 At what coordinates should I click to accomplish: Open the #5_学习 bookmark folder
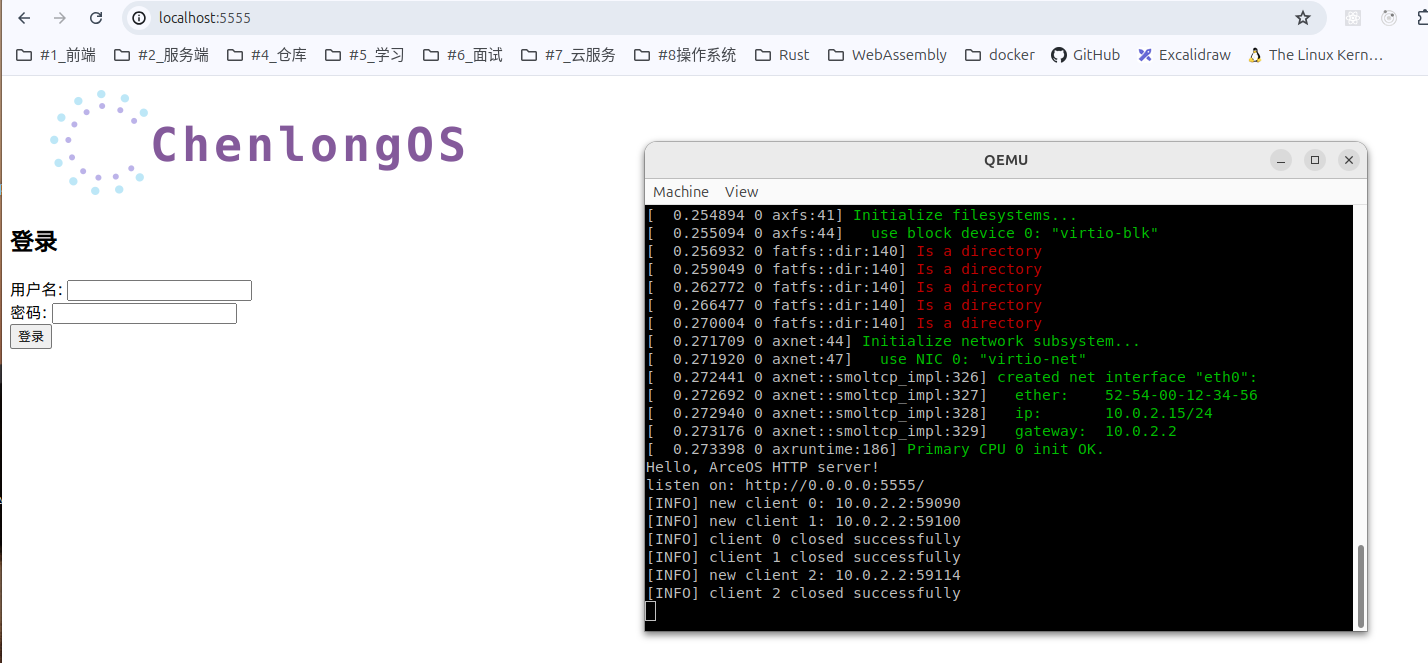[364, 55]
